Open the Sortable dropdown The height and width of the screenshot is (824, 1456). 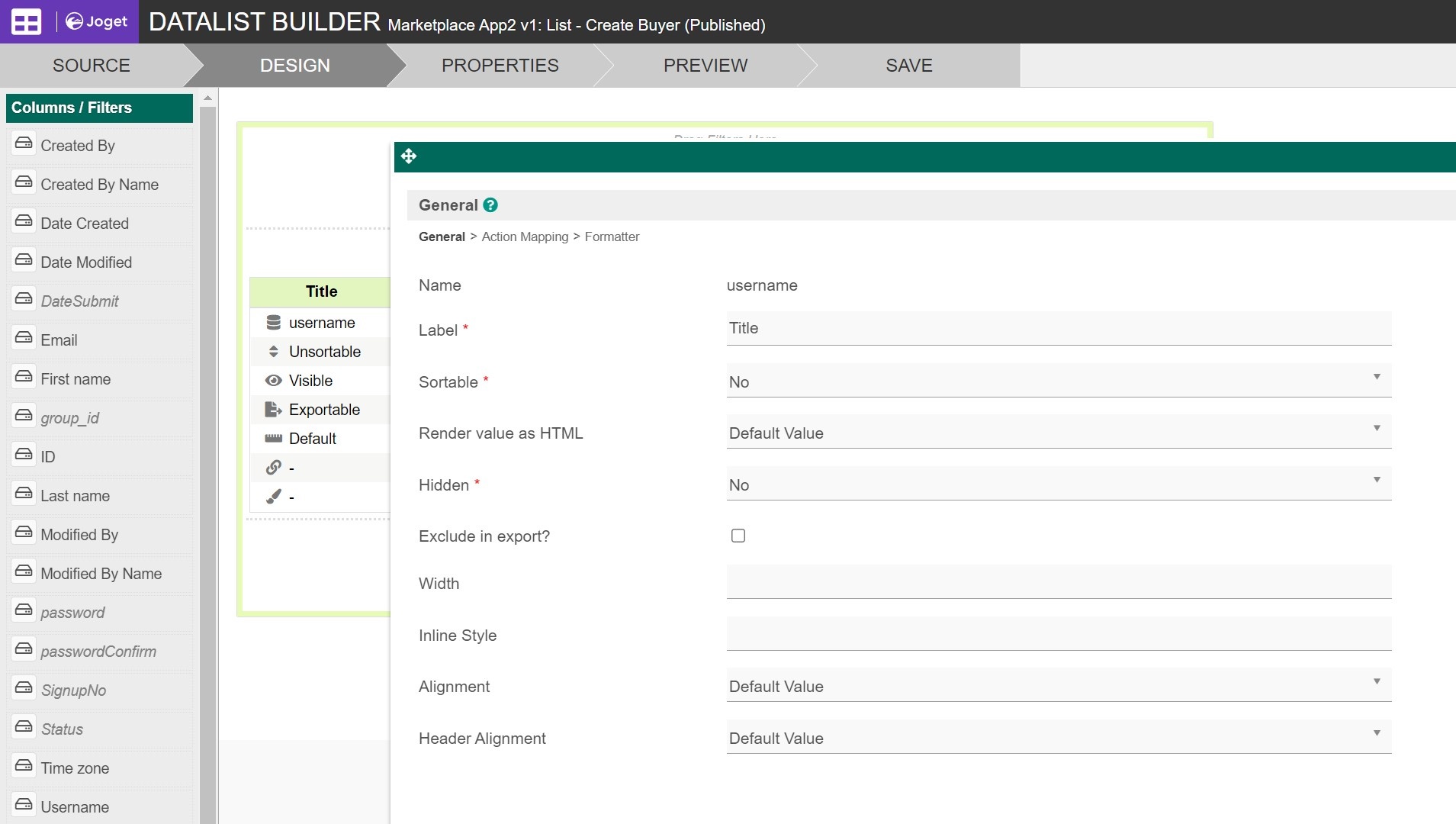click(1058, 381)
